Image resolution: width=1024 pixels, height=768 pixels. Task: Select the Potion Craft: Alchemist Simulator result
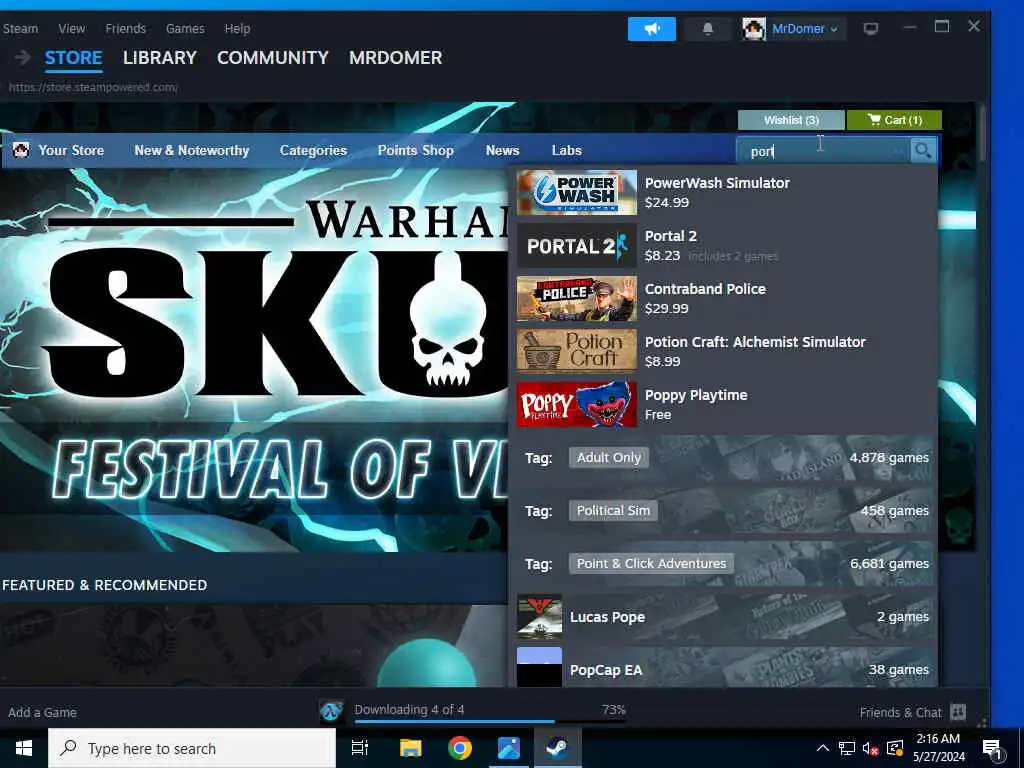coord(723,351)
